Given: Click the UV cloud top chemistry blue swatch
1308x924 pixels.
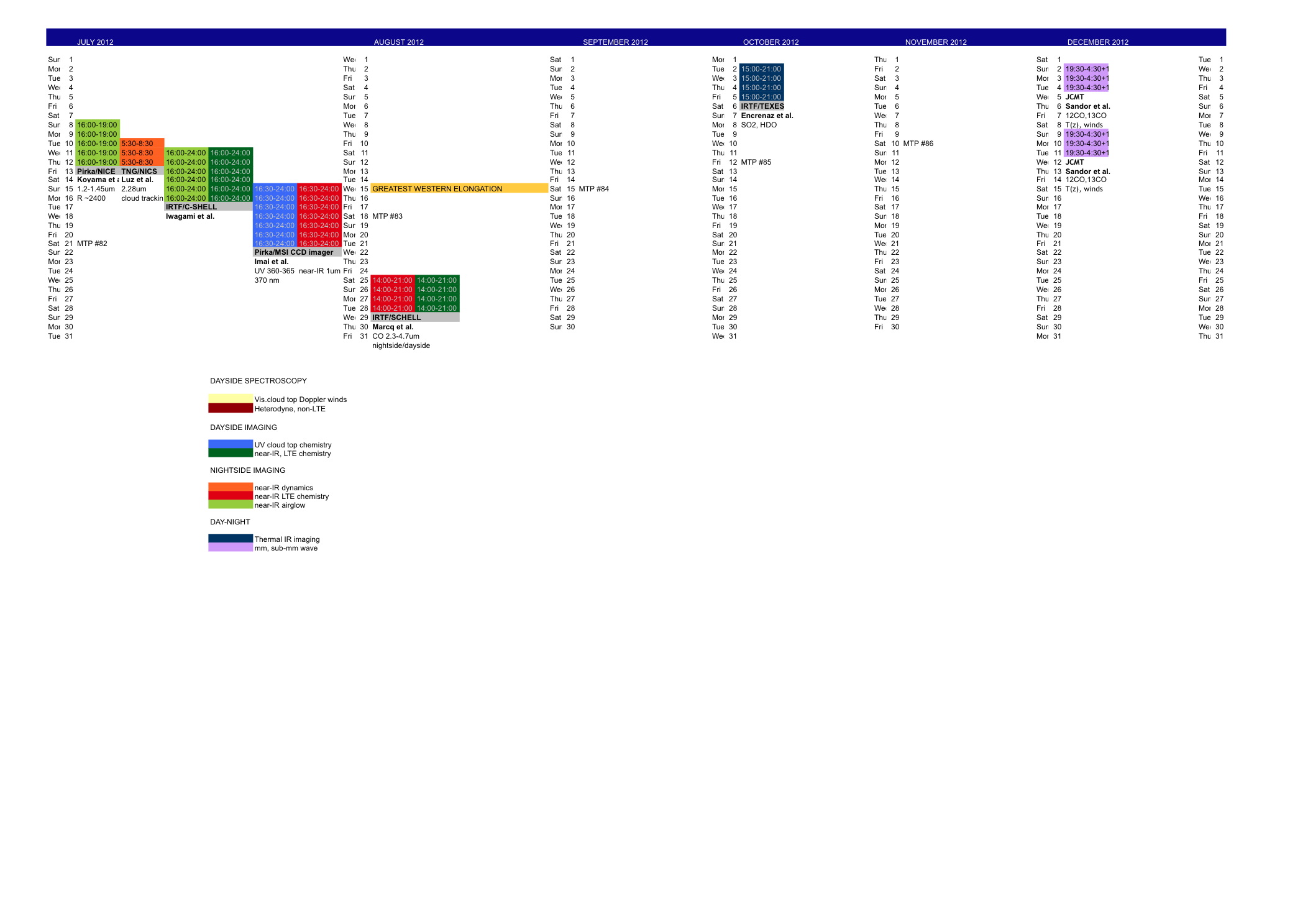Looking at the screenshot, I should pos(231,444).
